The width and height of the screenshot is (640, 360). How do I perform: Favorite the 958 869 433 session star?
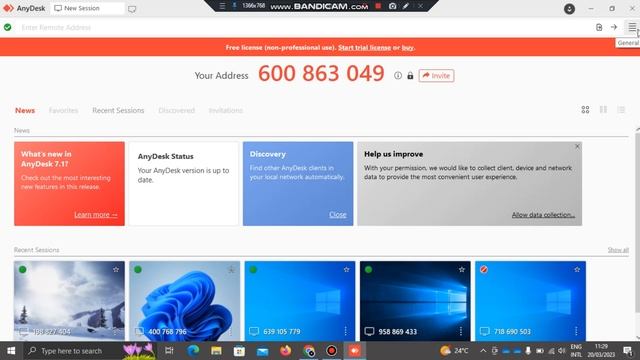tap(462, 269)
